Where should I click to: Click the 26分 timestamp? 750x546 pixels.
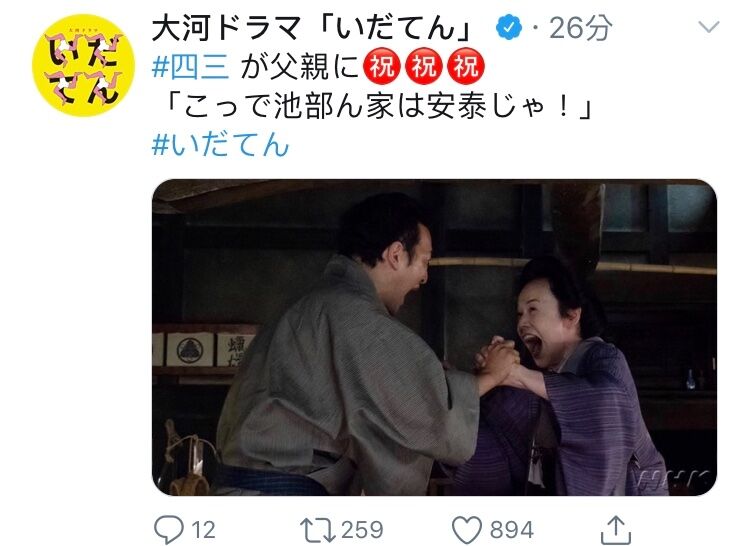pyautogui.click(x=580, y=28)
